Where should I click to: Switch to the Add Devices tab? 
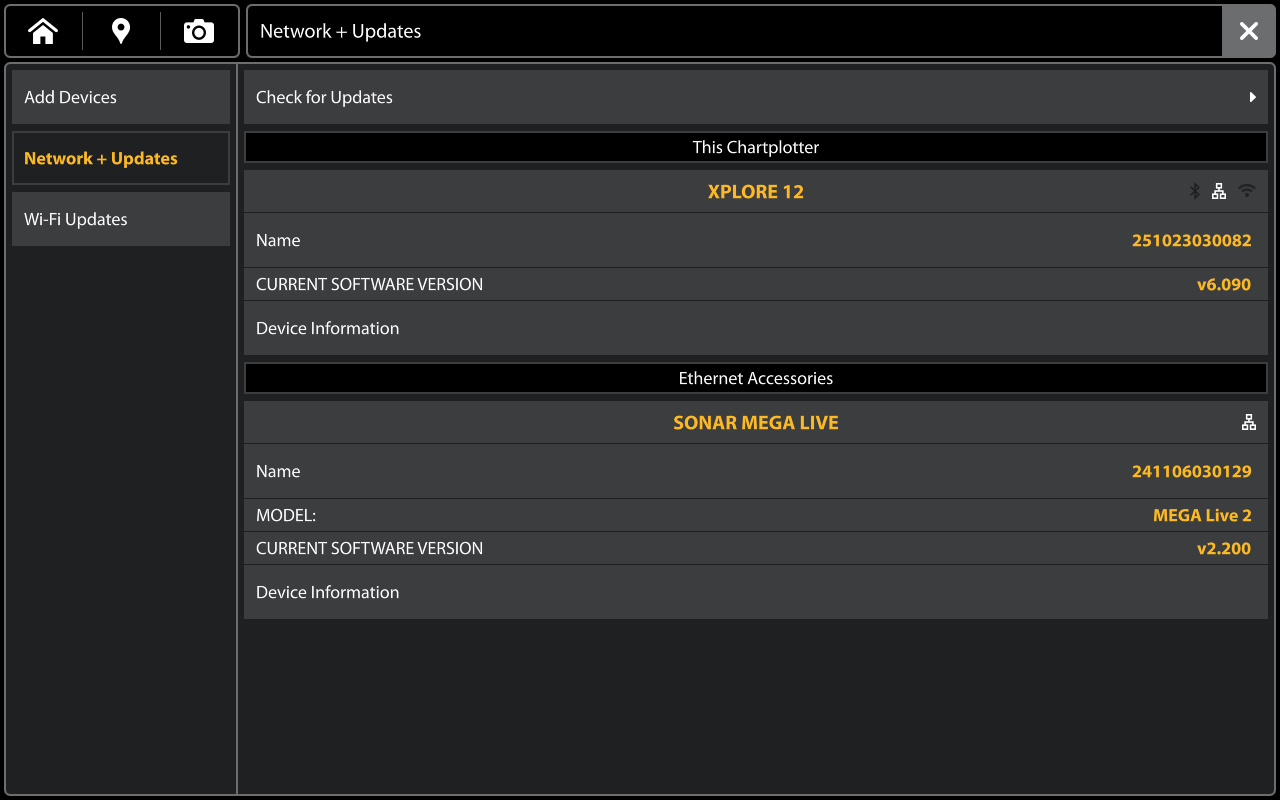click(120, 96)
